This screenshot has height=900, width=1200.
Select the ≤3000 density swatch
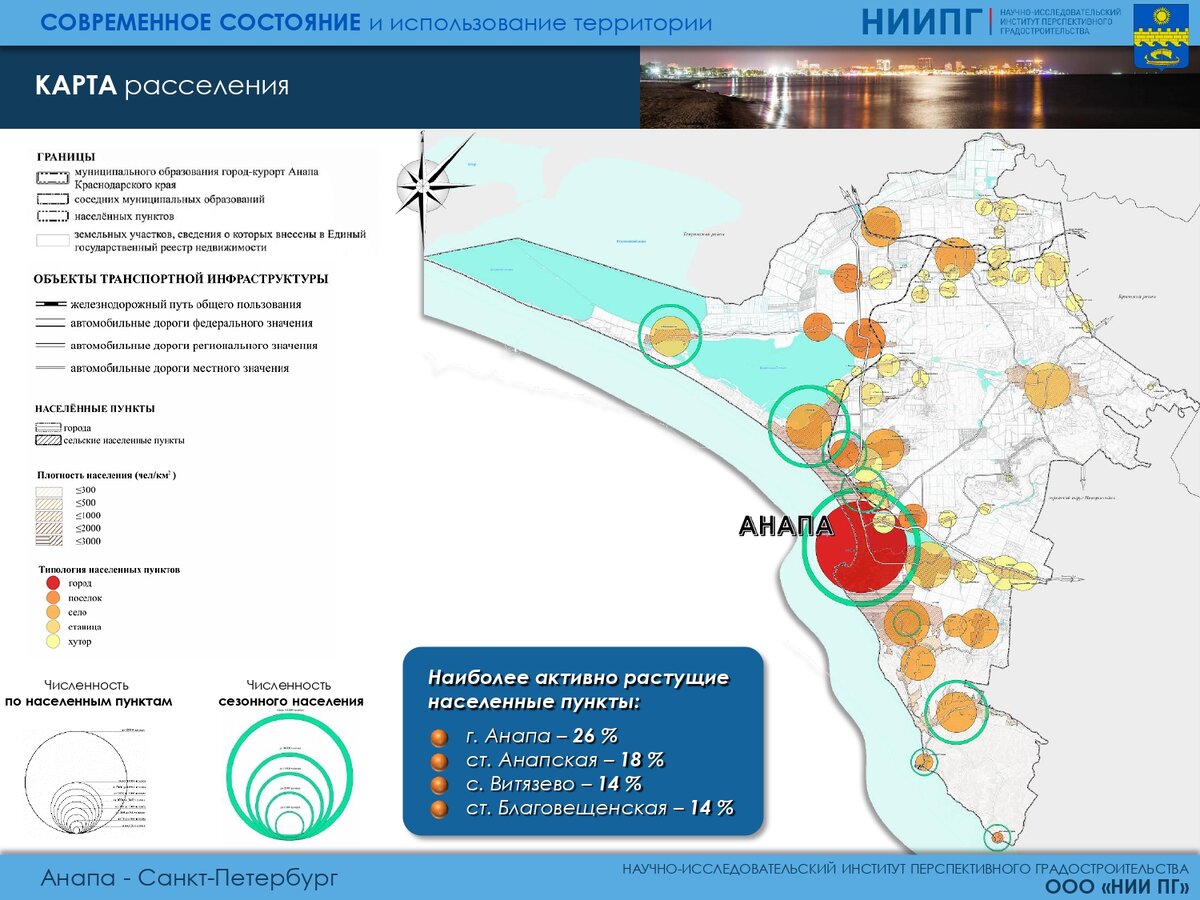coord(48,540)
